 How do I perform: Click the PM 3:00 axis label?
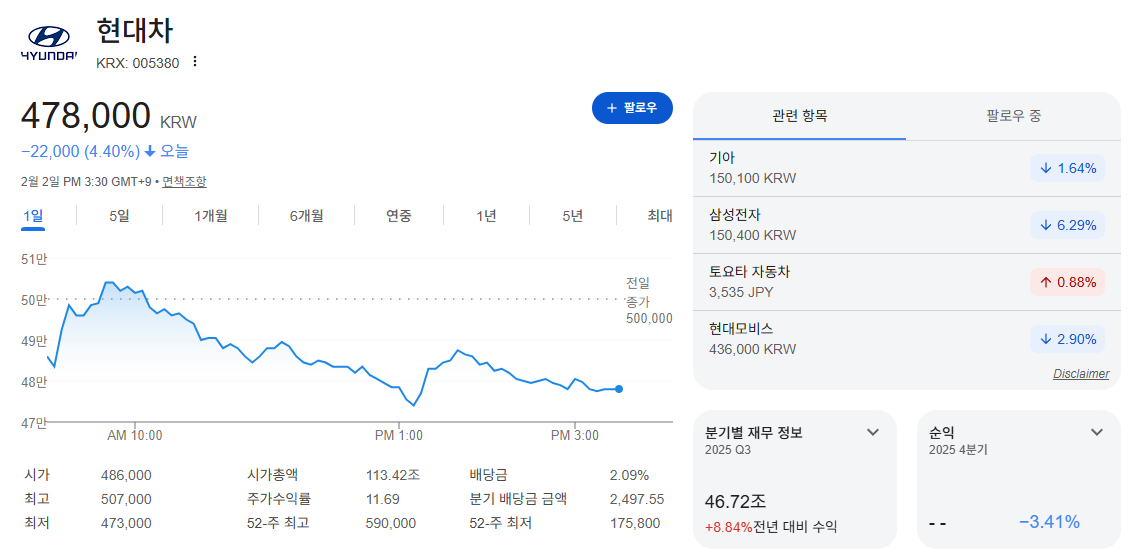(x=575, y=436)
